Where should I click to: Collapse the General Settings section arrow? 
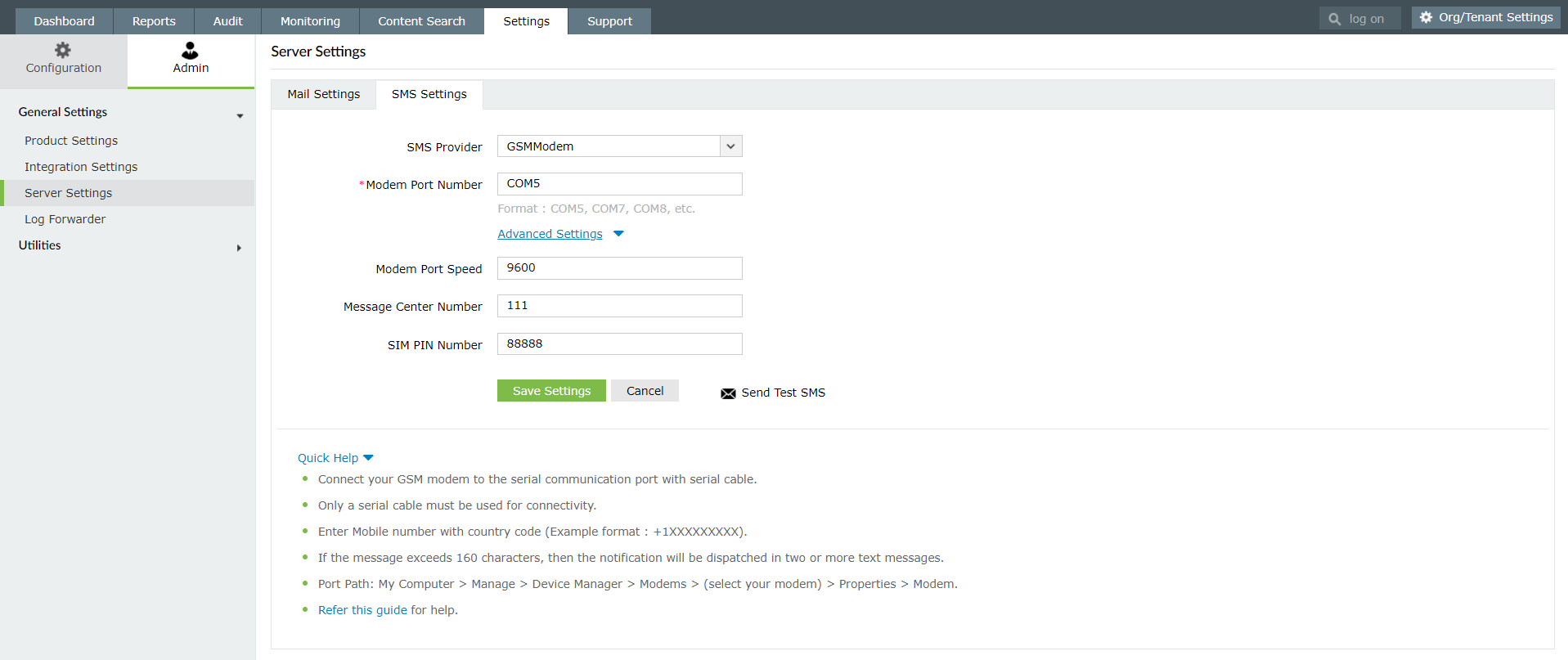tap(240, 116)
